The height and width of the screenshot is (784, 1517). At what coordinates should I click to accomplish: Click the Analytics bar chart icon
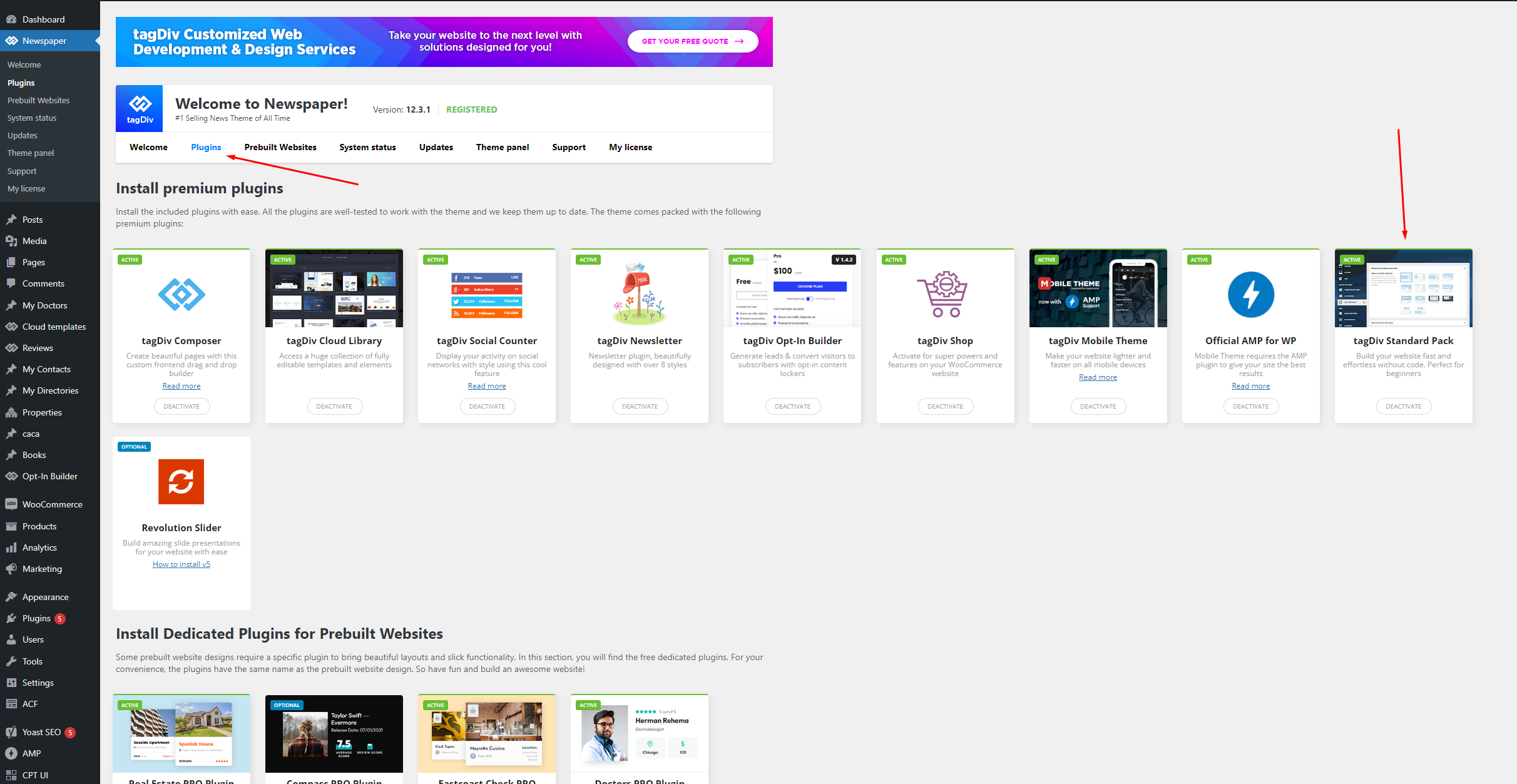tap(11, 547)
